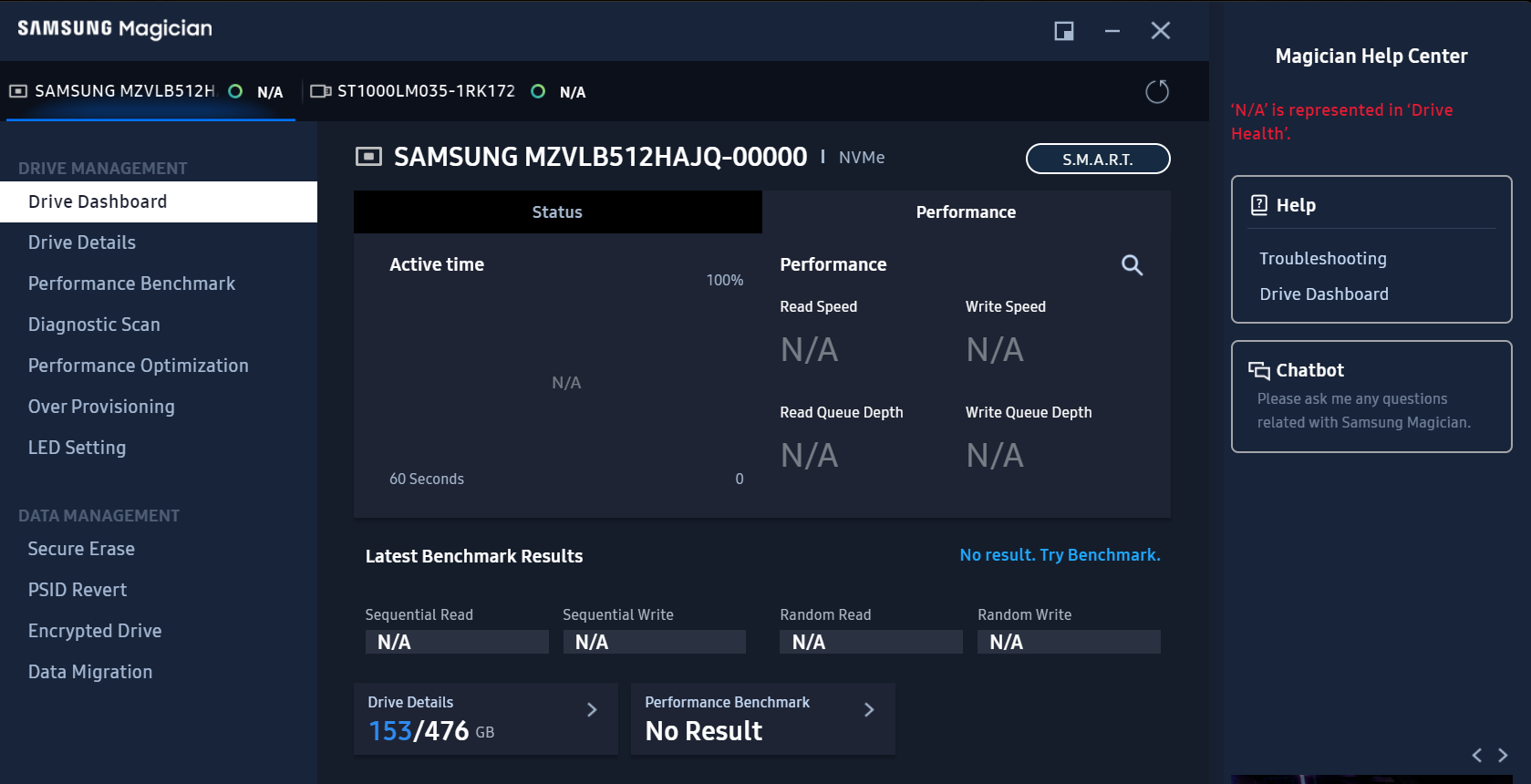Screen dimensions: 1531x784
Task: Click the Samsung SSD drive icon in tab
Action: (x=18, y=91)
